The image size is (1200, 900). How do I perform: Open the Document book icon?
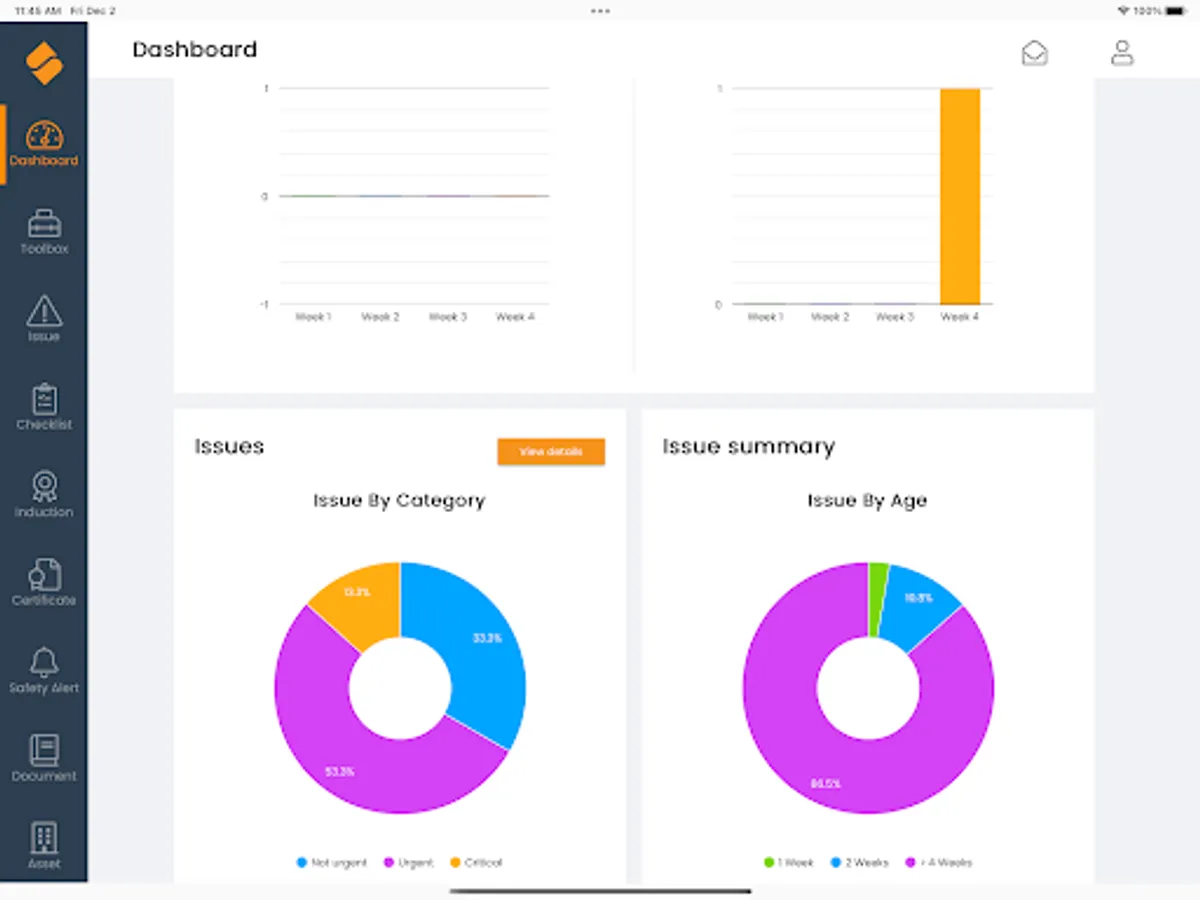click(44, 750)
